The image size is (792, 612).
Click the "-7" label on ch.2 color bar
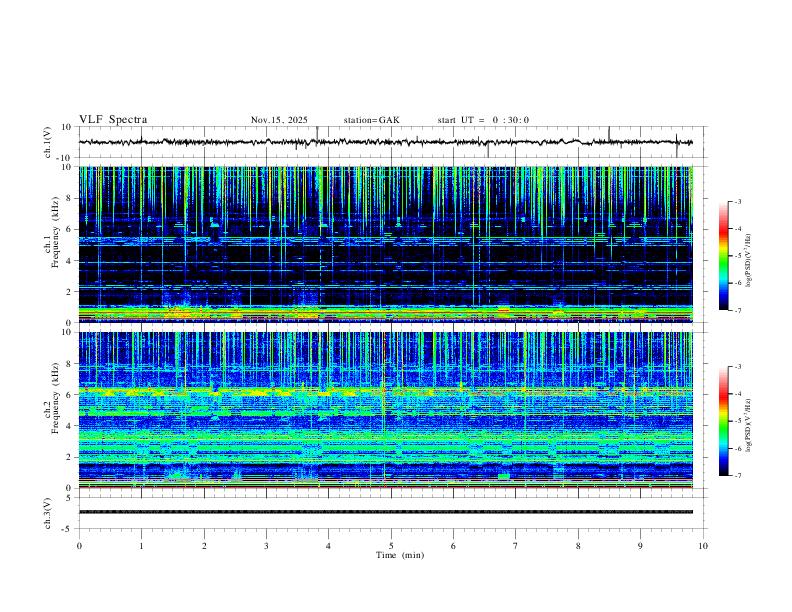738,476
